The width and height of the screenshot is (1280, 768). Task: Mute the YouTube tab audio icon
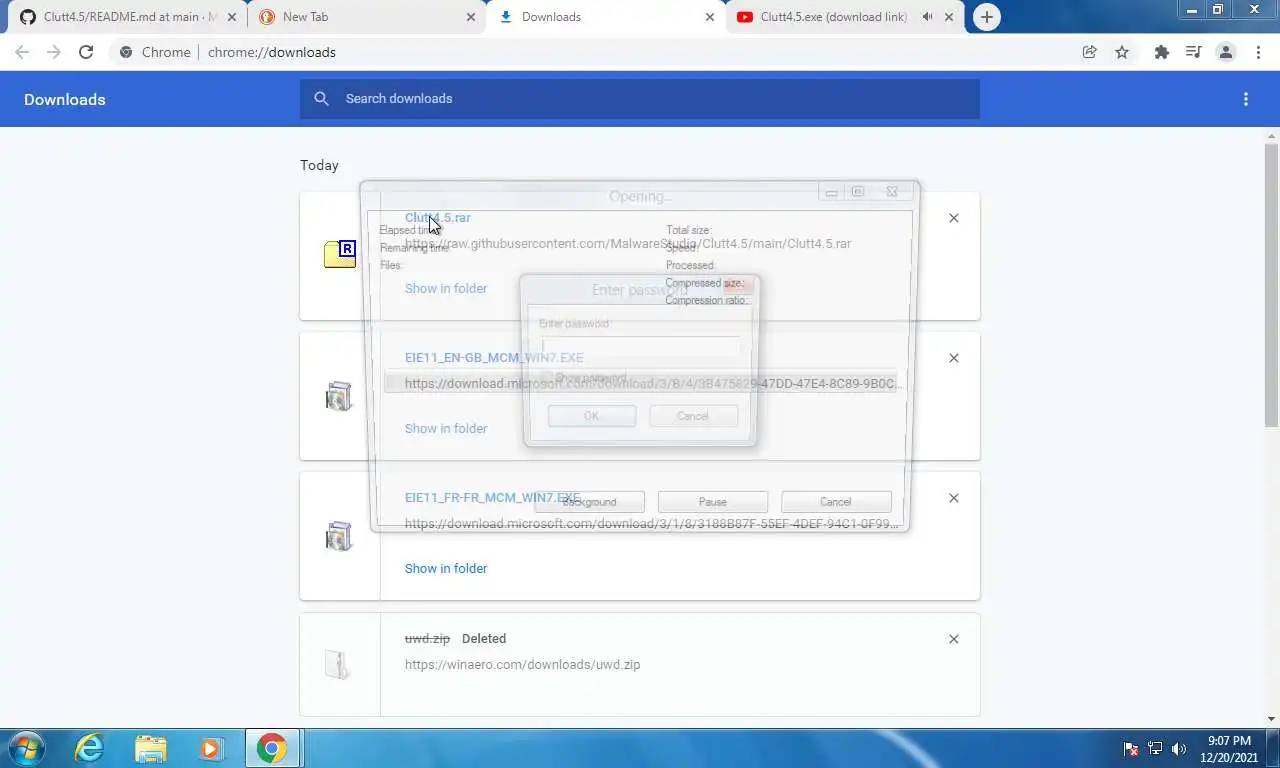coord(928,17)
